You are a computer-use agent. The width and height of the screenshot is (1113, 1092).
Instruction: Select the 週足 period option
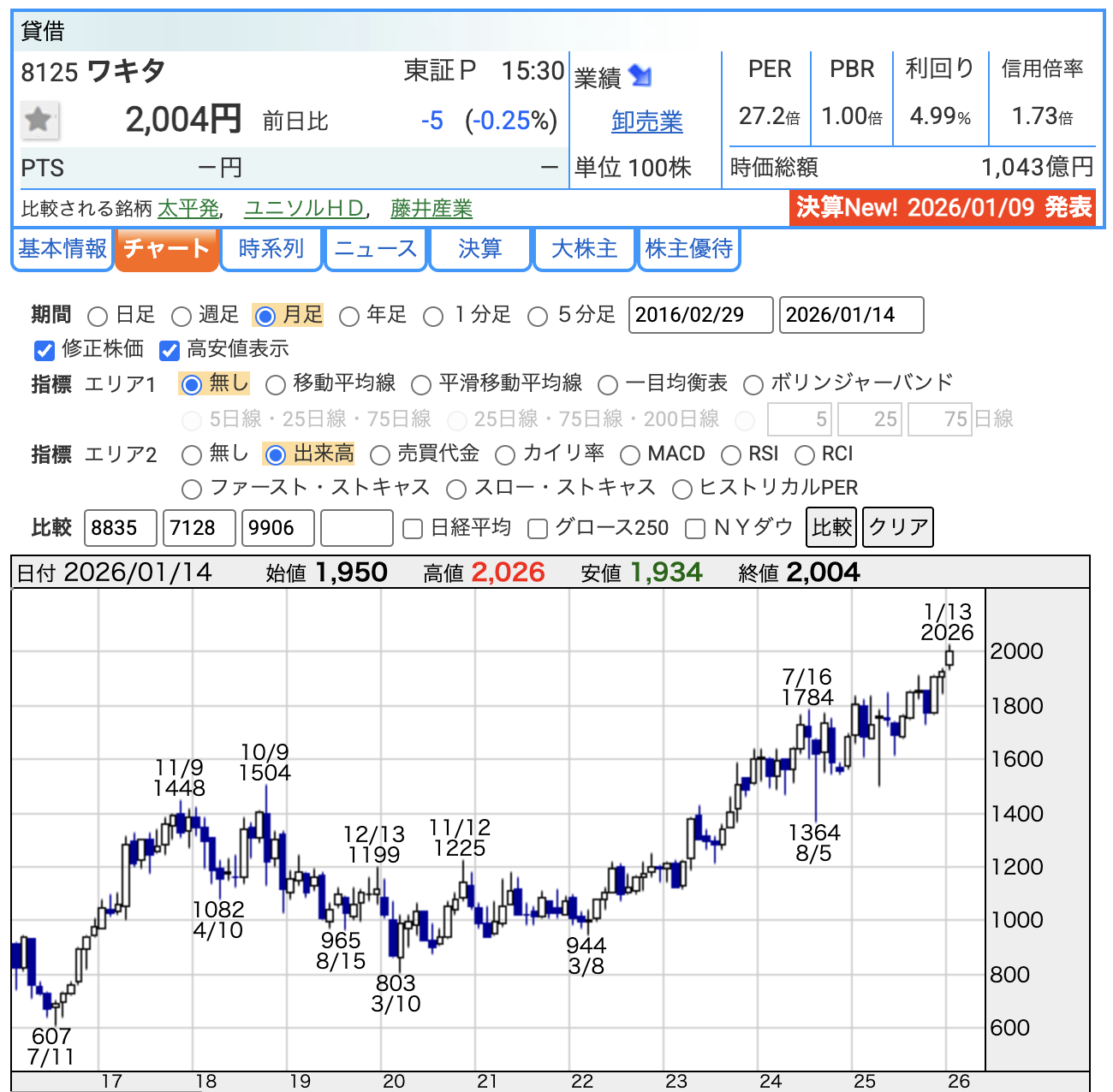coord(182,317)
